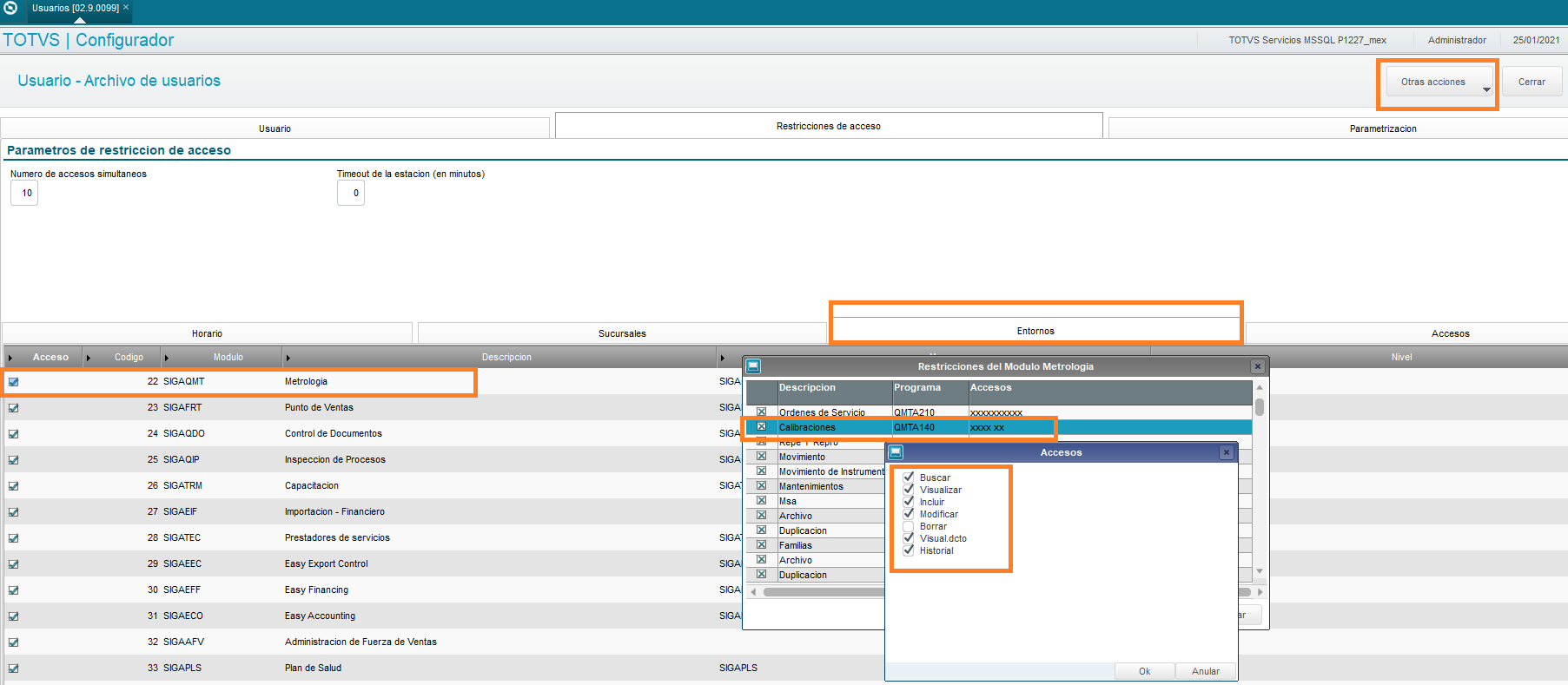Click the arrow before the Acceso column header
Viewport: 1568px width, 685px height.
(10, 358)
